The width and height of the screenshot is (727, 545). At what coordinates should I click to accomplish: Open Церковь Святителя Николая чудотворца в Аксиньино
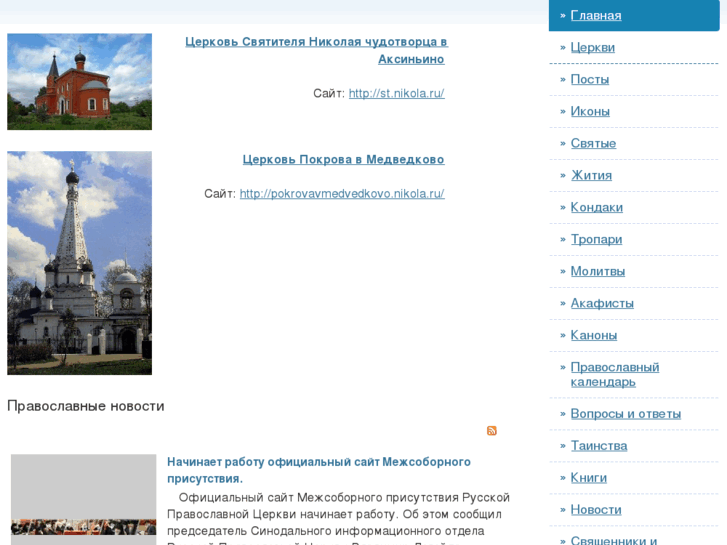[x=317, y=51]
